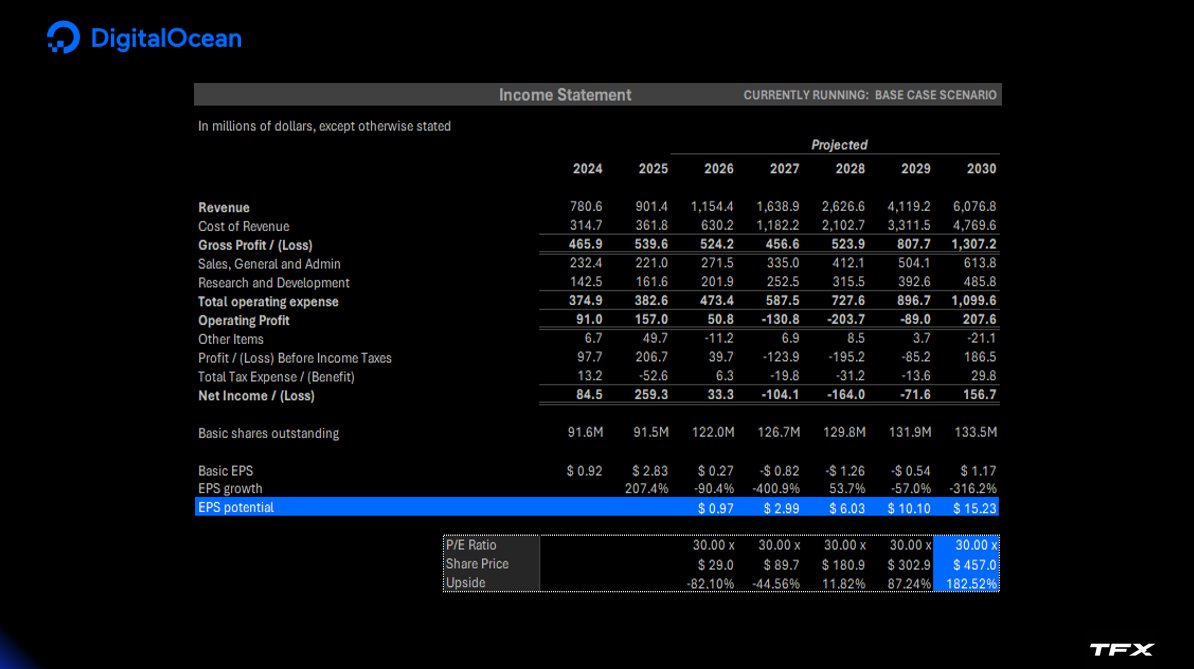Select 2025 net income value 259.3
Screen dimensions: 1194x669
coord(651,395)
